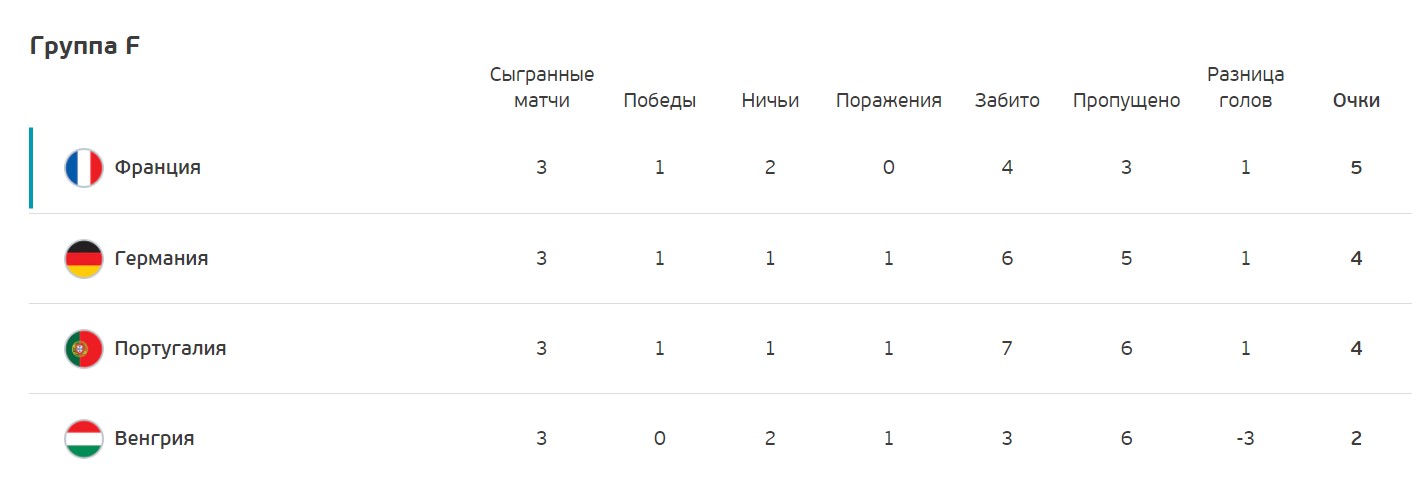Click Portugal's goals scored value 7

1007,349
